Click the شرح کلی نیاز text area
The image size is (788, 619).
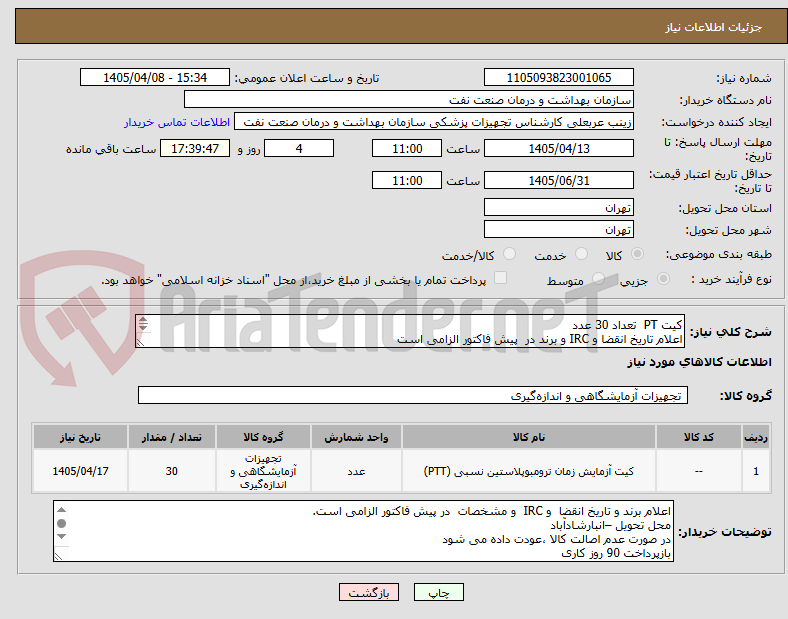[410, 331]
